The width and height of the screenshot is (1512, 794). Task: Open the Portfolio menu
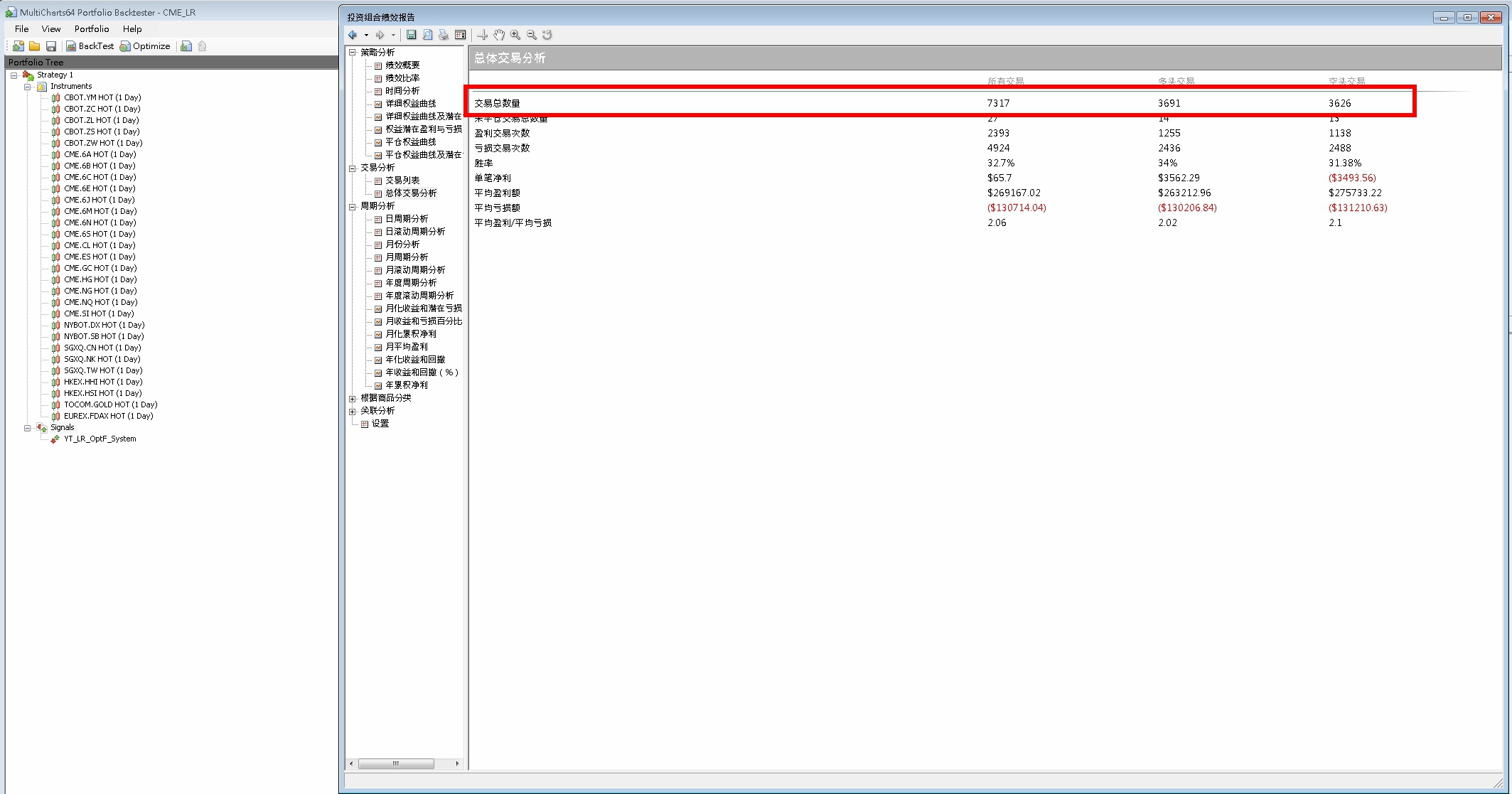92,29
